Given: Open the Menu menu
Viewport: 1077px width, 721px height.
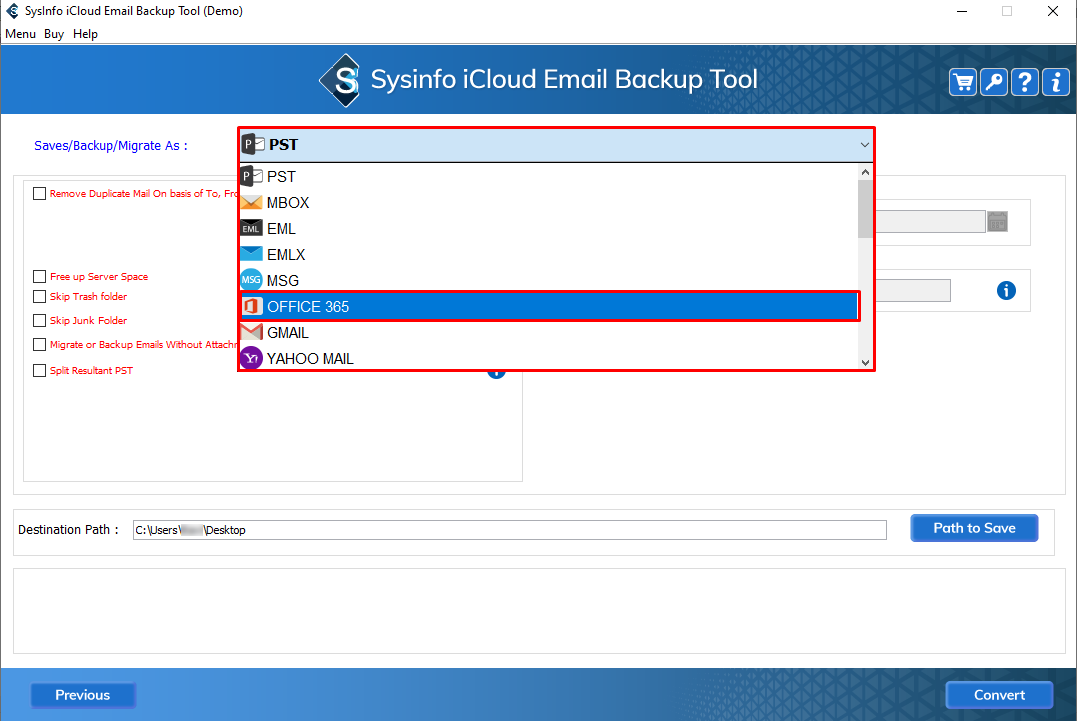Looking at the screenshot, I should (20, 34).
